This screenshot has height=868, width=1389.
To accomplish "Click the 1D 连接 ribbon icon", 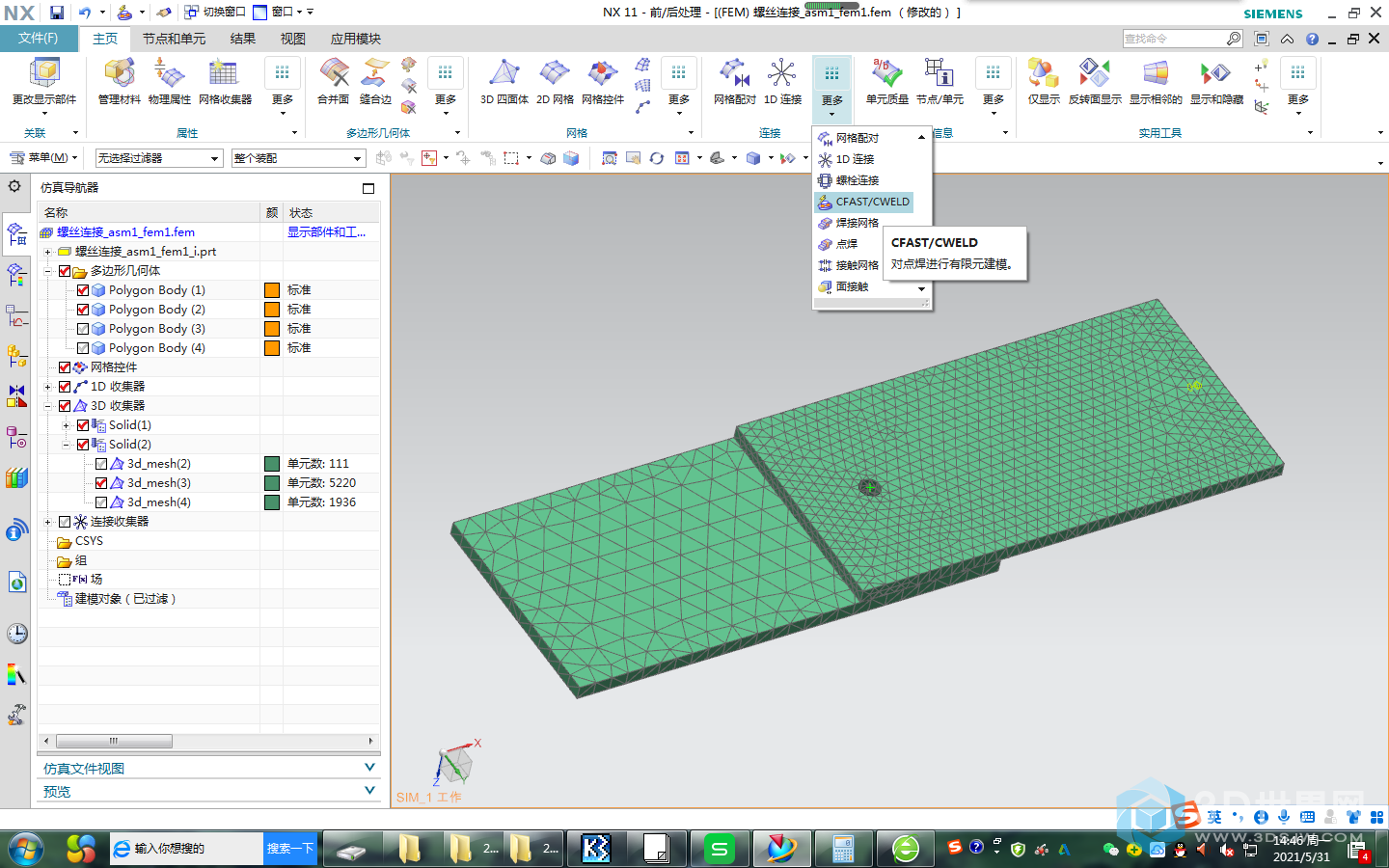I will [x=782, y=73].
